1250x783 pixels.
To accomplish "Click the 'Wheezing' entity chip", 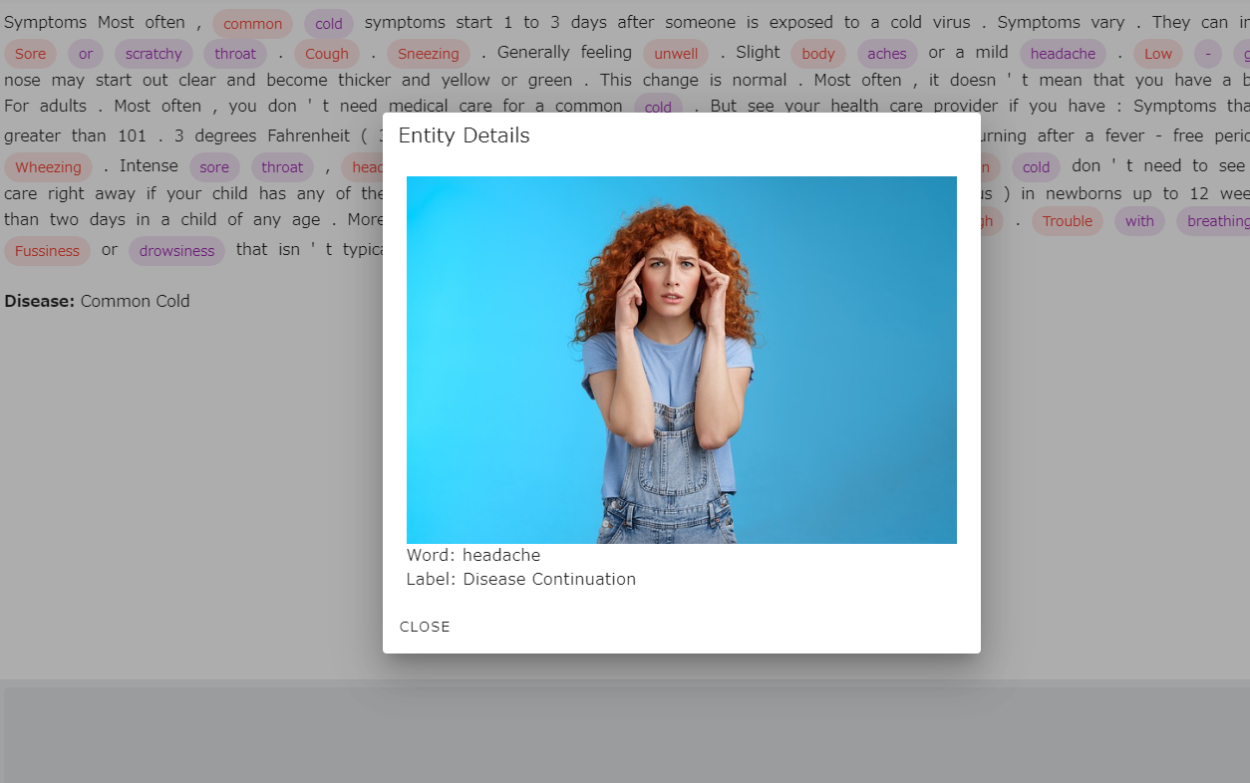I will 48,168.
